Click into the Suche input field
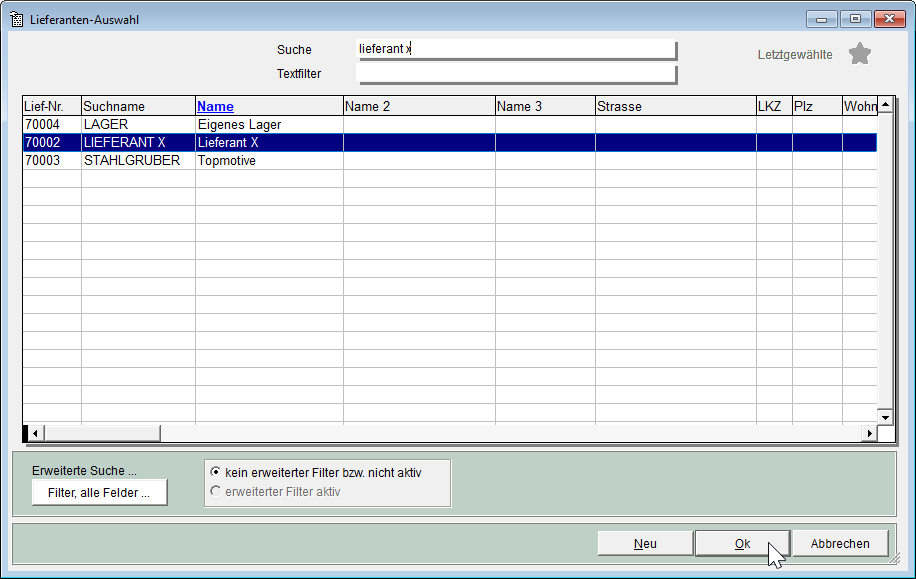 tap(516, 49)
